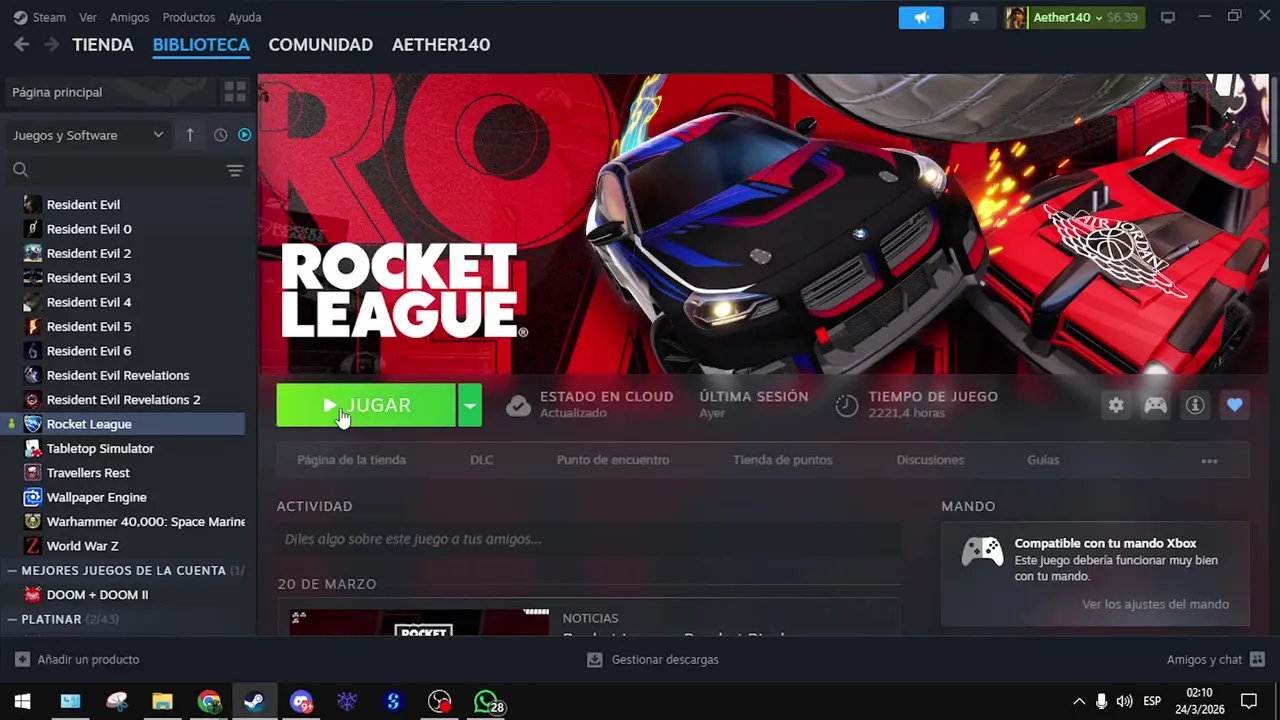This screenshot has height=720, width=1280.
Task: Switch to Big Picture mode monitor icon
Action: [1167, 17]
